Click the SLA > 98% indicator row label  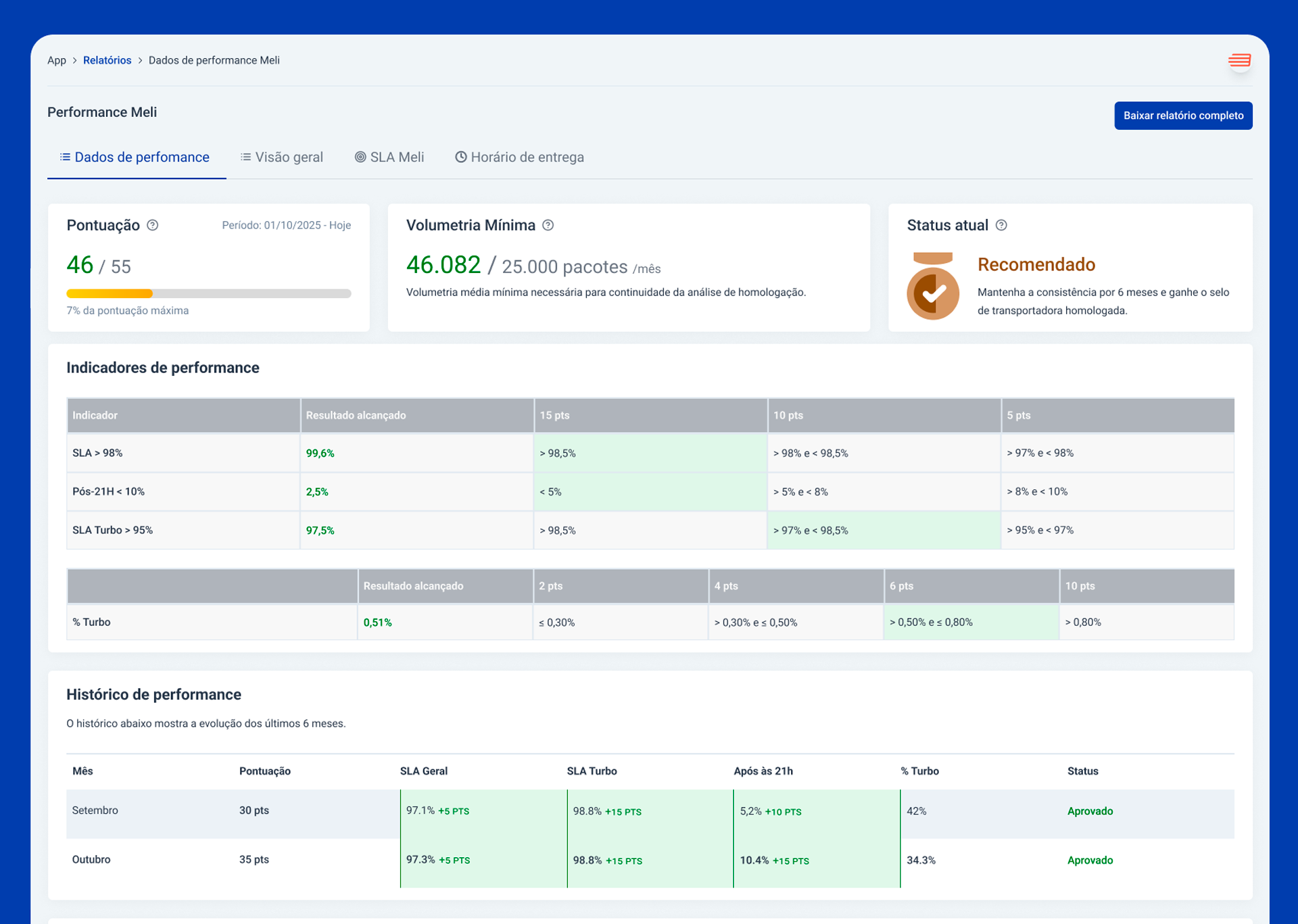(97, 453)
